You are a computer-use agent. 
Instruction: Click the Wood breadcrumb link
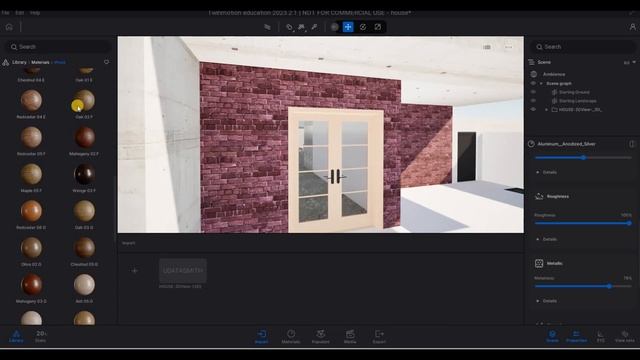(60, 62)
